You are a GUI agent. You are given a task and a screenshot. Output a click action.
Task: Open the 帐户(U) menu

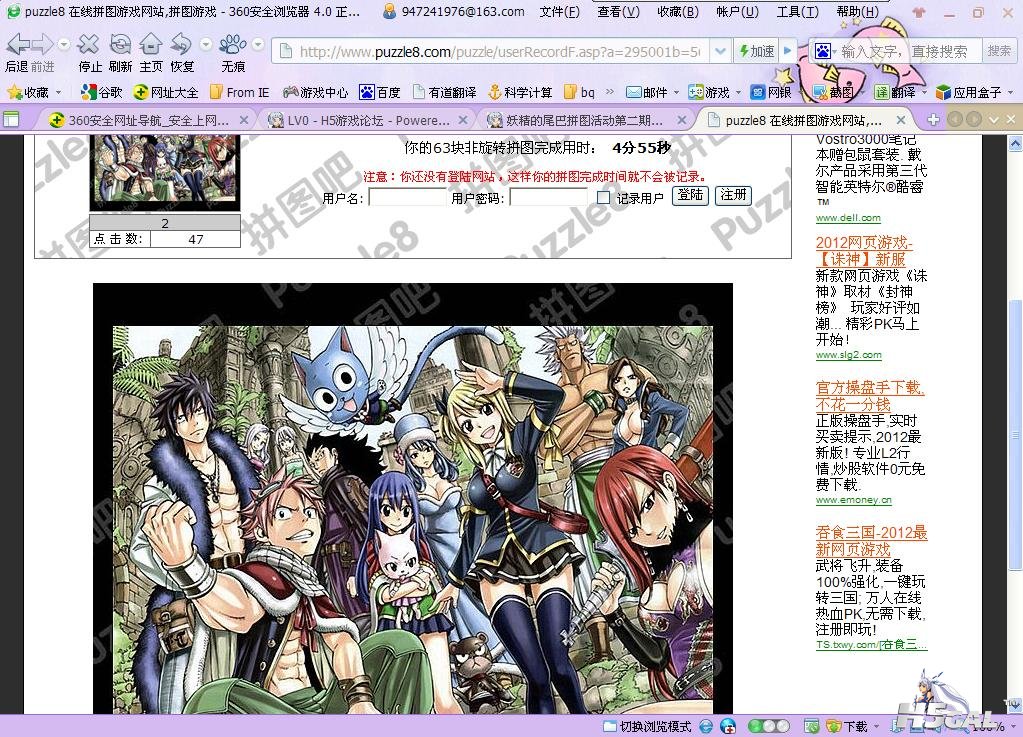tap(737, 12)
